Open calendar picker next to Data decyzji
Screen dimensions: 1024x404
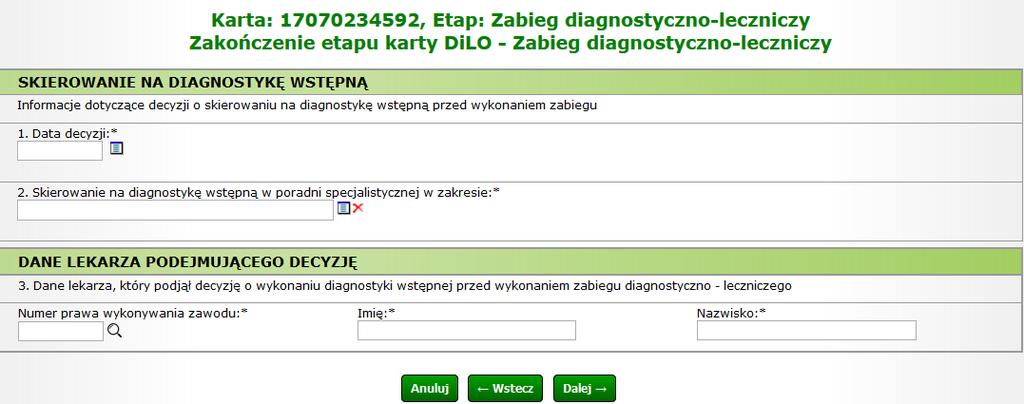click(x=116, y=148)
